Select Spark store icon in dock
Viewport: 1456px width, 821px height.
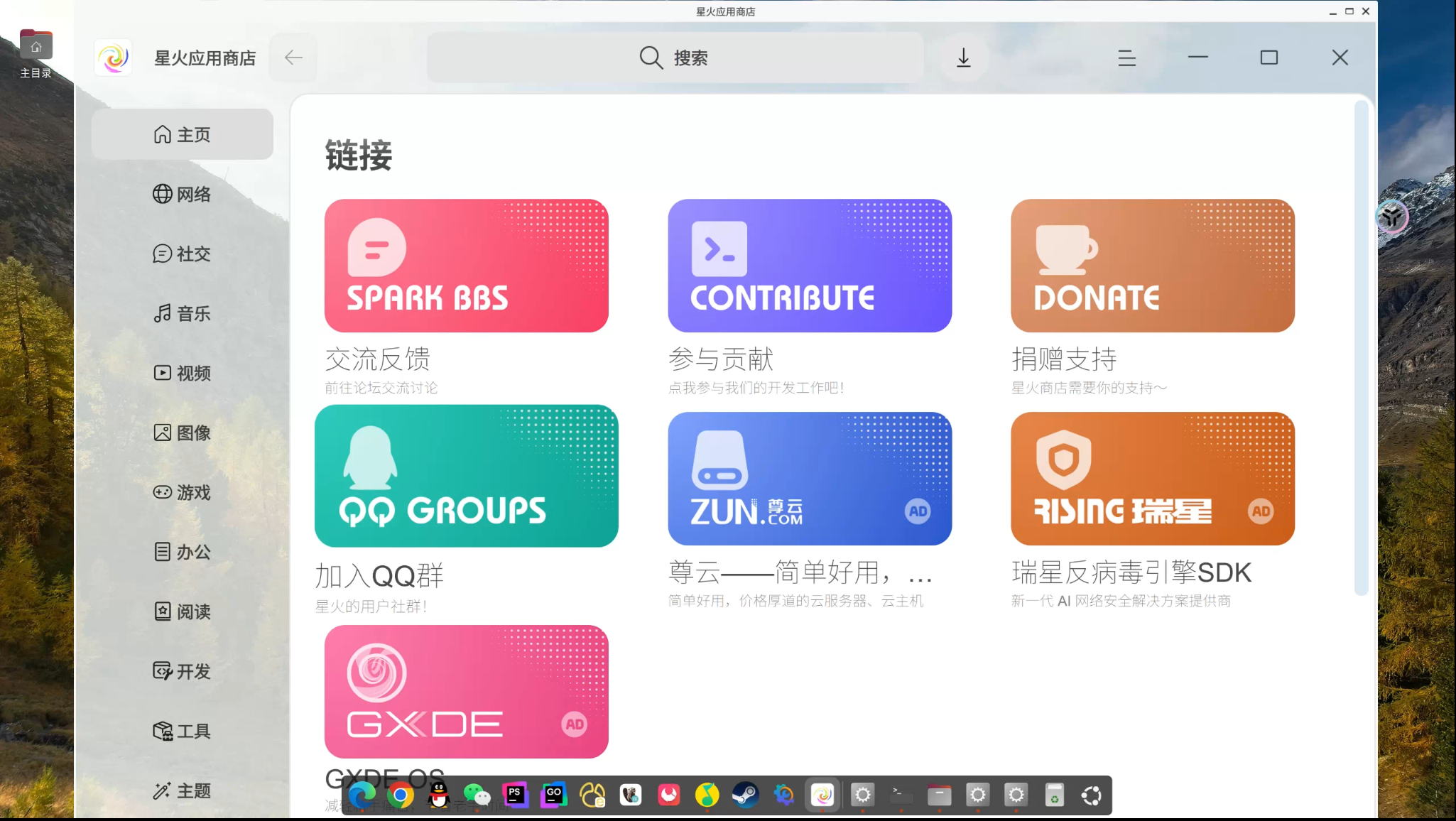coord(823,795)
